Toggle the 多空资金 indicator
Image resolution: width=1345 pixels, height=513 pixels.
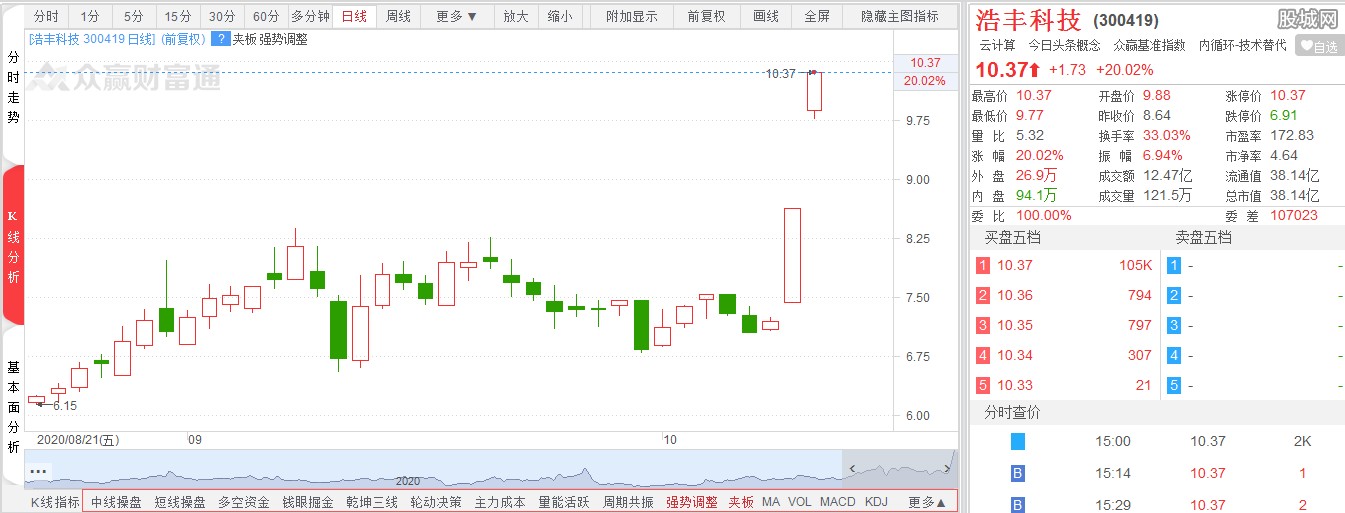pos(244,502)
